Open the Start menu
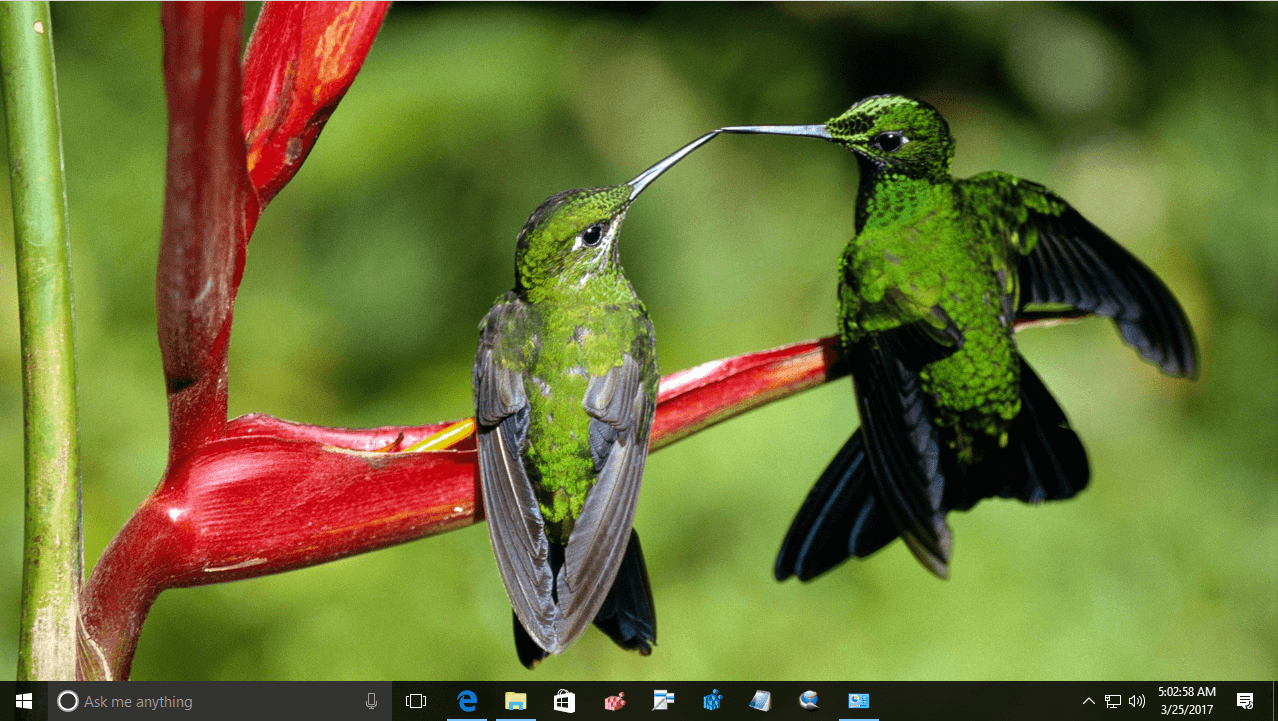 coord(21,701)
